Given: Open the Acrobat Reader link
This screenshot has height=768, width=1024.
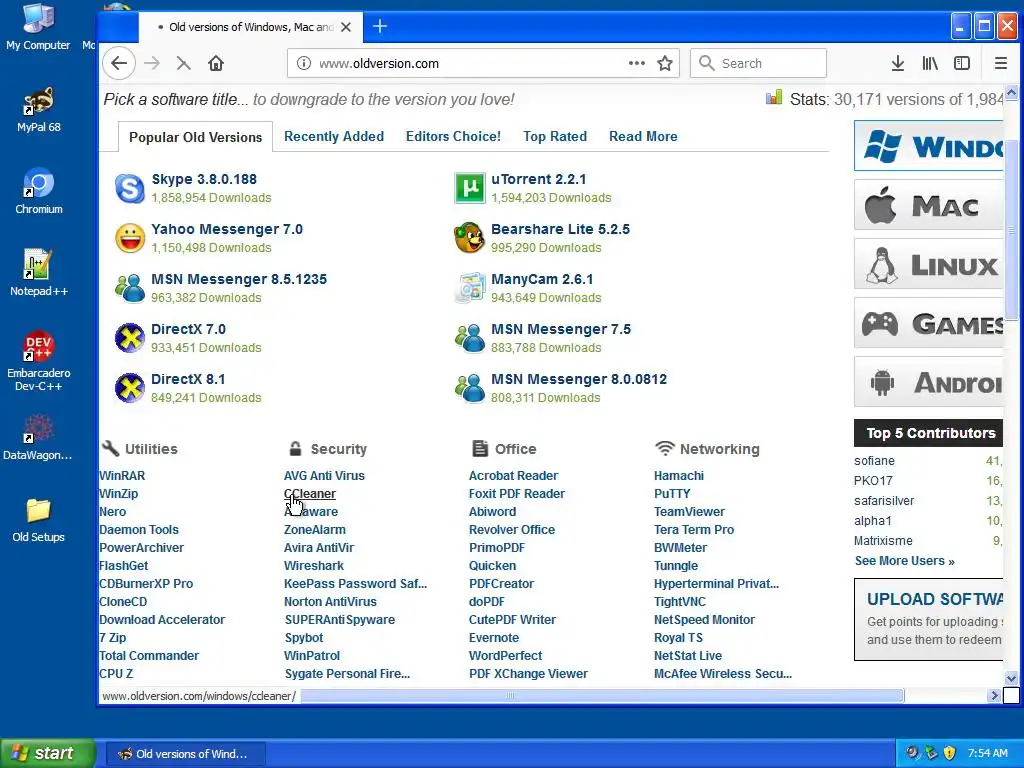Looking at the screenshot, I should (x=513, y=475).
